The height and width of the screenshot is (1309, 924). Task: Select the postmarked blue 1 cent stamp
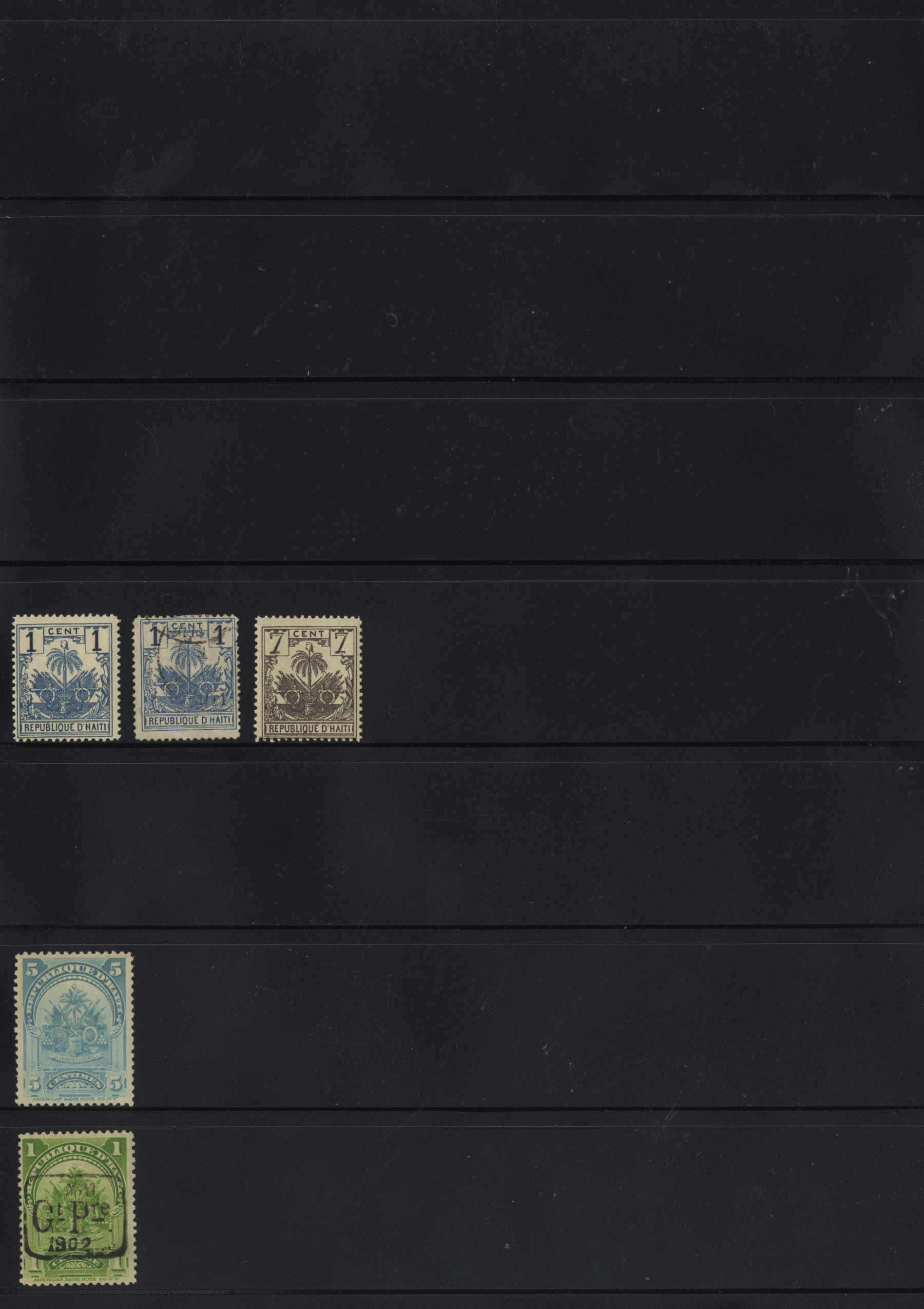(186, 677)
